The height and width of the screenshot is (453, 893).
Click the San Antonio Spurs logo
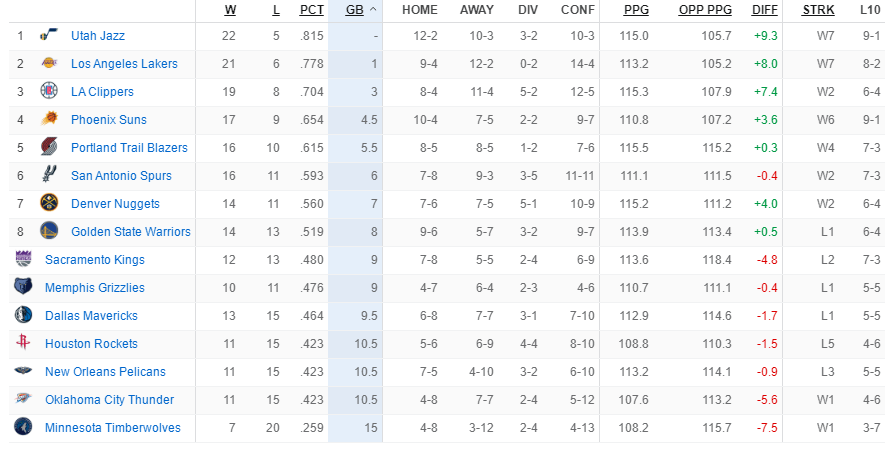point(48,176)
